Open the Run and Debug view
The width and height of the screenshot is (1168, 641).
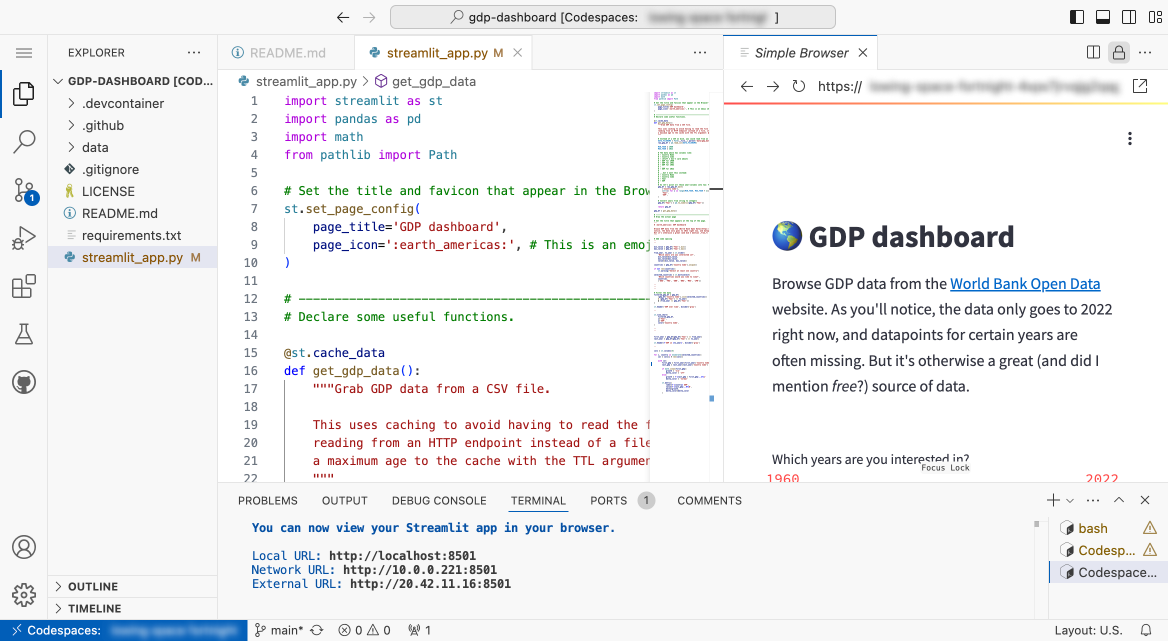pyautogui.click(x=24, y=237)
